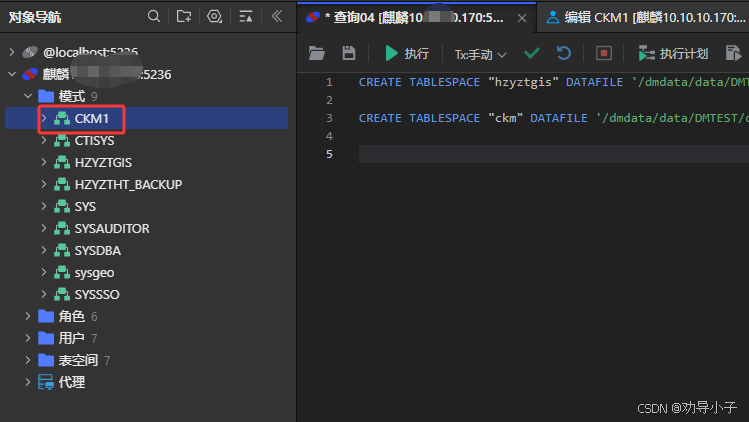Expand the 代理 node
The image size is (749, 422).
point(28,382)
